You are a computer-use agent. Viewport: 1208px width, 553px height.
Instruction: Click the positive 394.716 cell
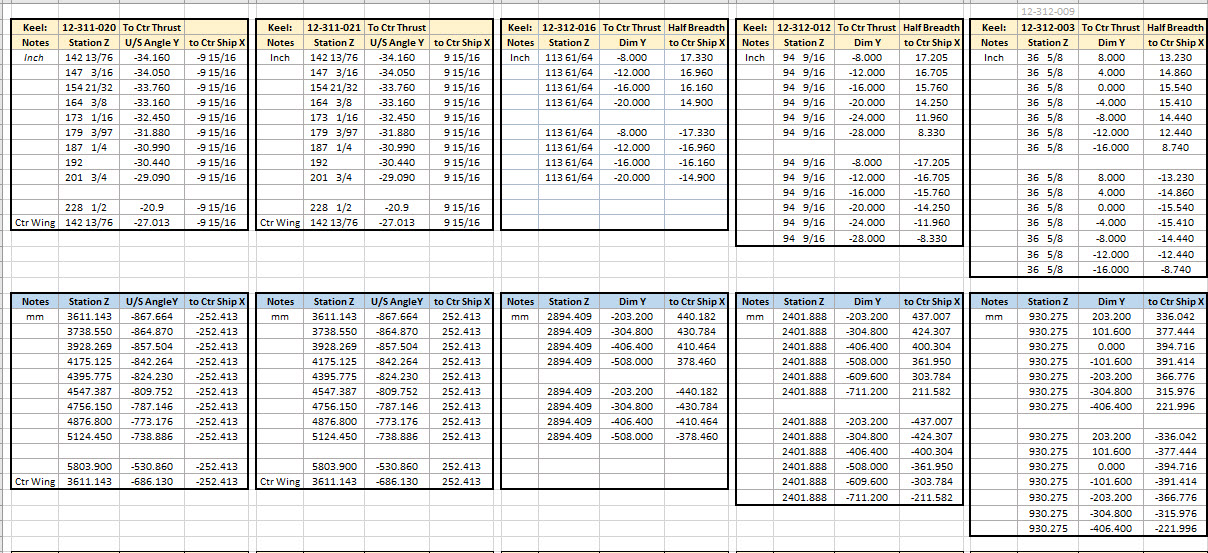(1175, 346)
